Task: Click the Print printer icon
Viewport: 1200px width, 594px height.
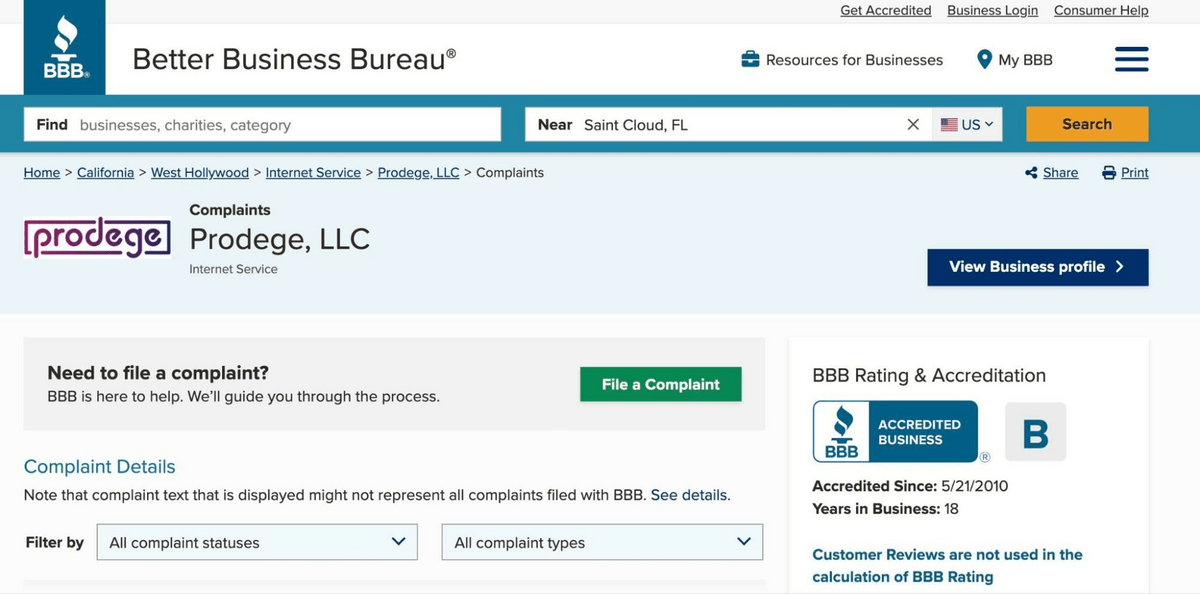Action: pos(1108,173)
